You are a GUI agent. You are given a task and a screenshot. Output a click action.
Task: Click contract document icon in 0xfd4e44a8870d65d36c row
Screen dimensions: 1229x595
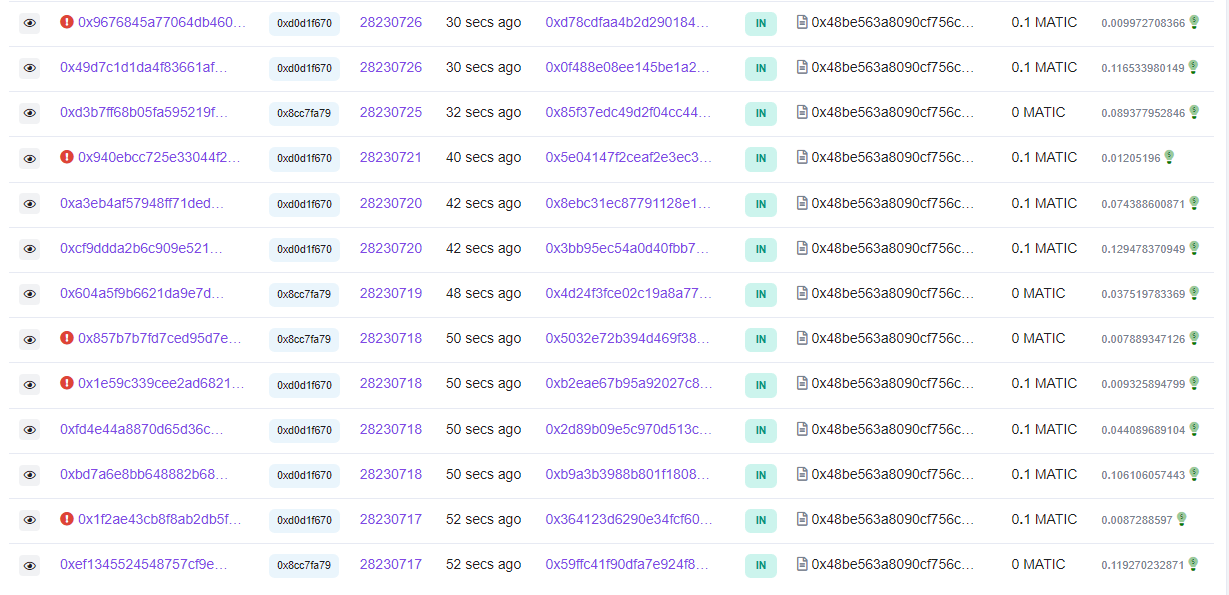coord(802,429)
